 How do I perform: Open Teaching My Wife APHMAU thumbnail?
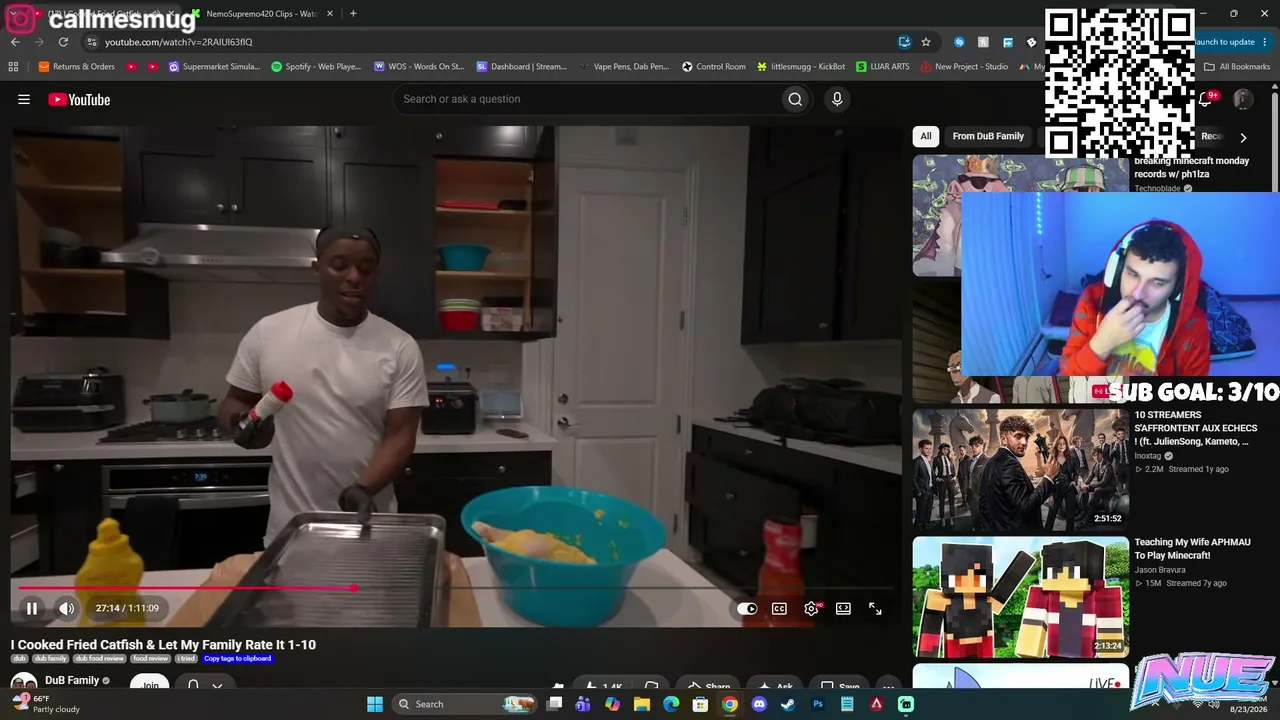click(1020, 597)
